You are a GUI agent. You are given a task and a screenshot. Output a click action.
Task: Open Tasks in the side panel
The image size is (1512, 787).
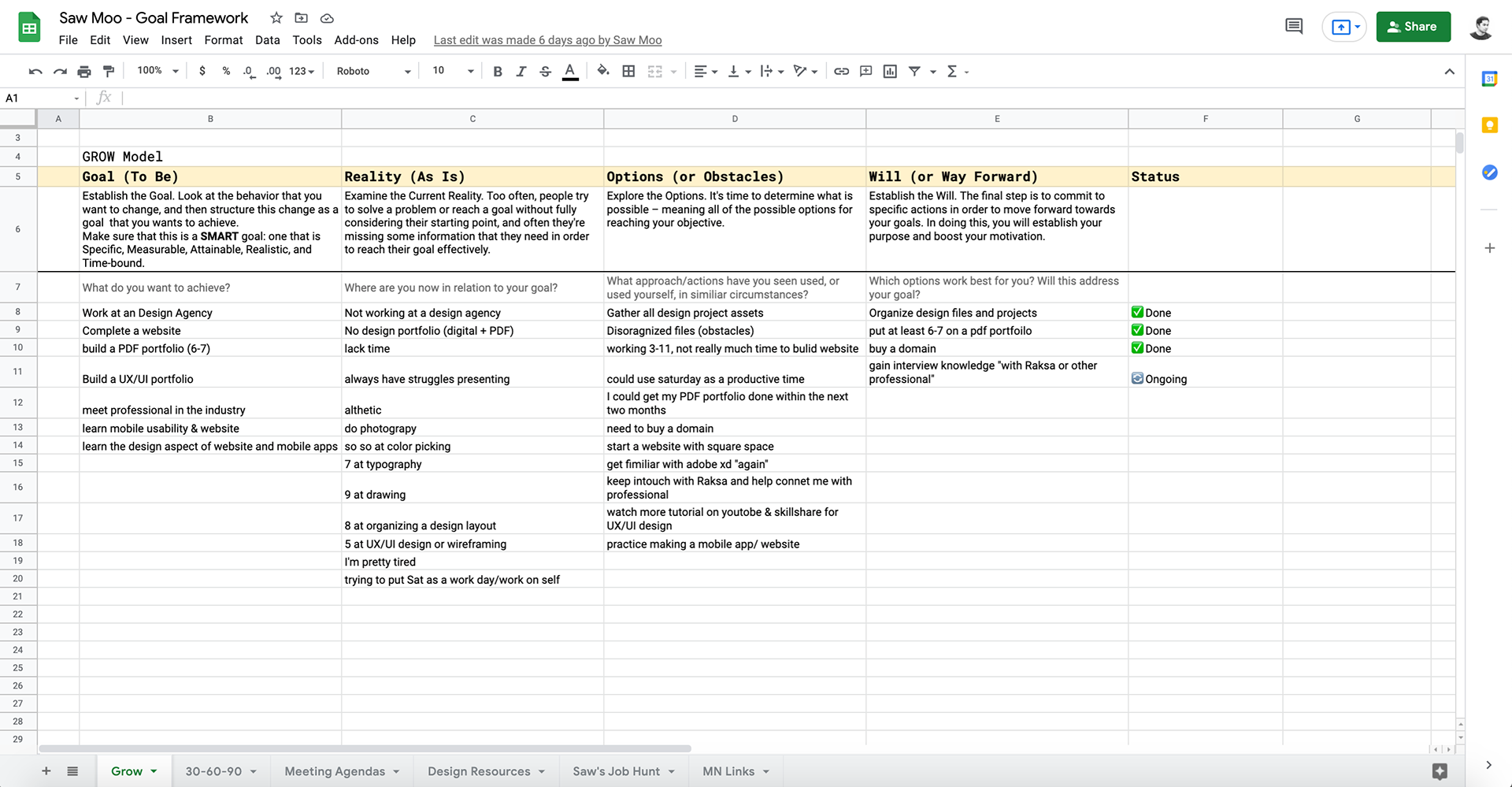[x=1489, y=173]
